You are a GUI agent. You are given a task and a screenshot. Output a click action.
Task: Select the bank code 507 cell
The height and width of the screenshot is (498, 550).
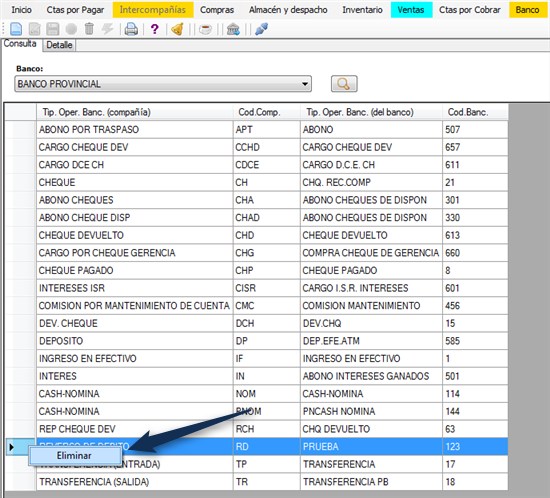[x=475, y=130]
